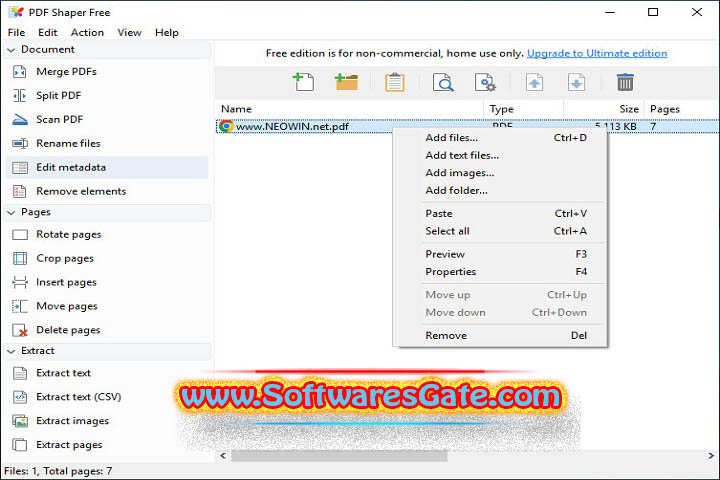Image resolution: width=720 pixels, height=480 pixels.
Task: Choose Select all in context menu
Action: pyautogui.click(x=500, y=231)
